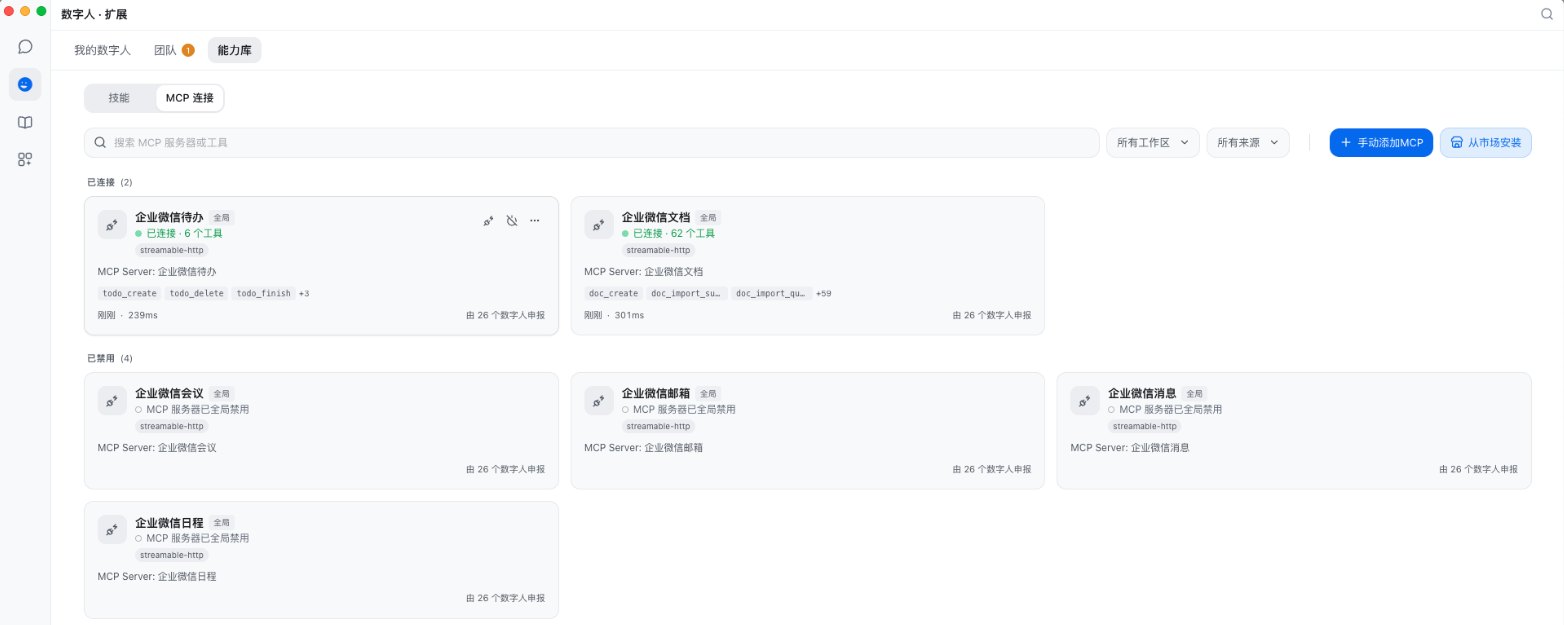Focus the 搜索 MCP 服务器或工具 search field
The image size is (1564, 625).
click(592, 143)
